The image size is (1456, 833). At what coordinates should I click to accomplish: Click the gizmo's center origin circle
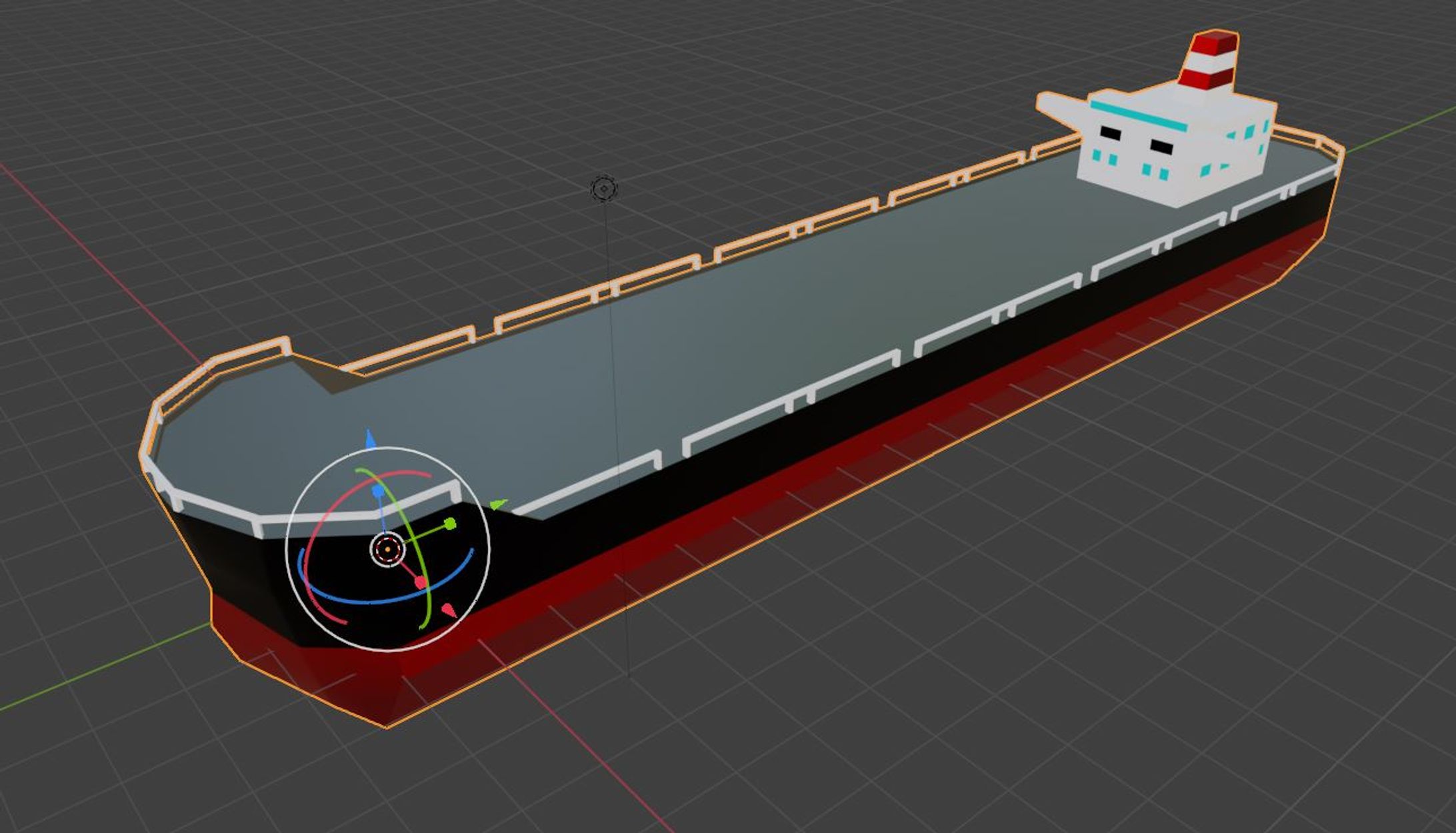(387, 550)
